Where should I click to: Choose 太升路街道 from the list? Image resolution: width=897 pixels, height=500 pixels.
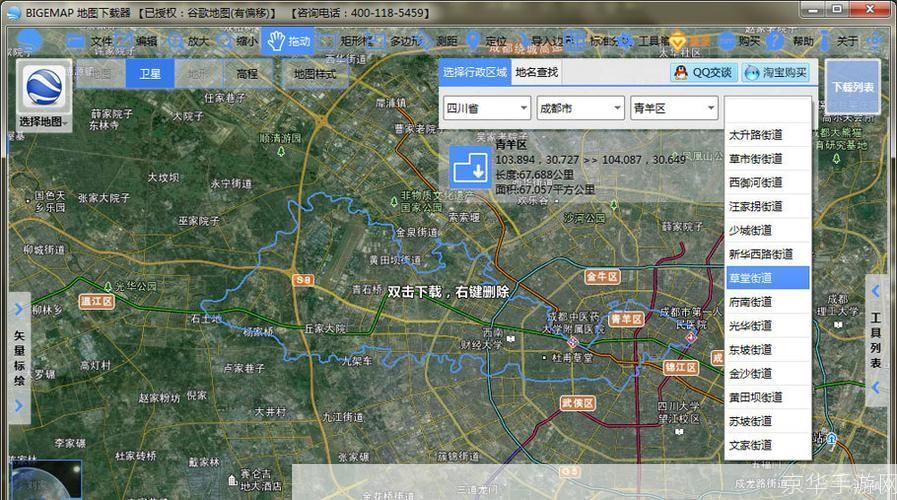click(767, 135)
